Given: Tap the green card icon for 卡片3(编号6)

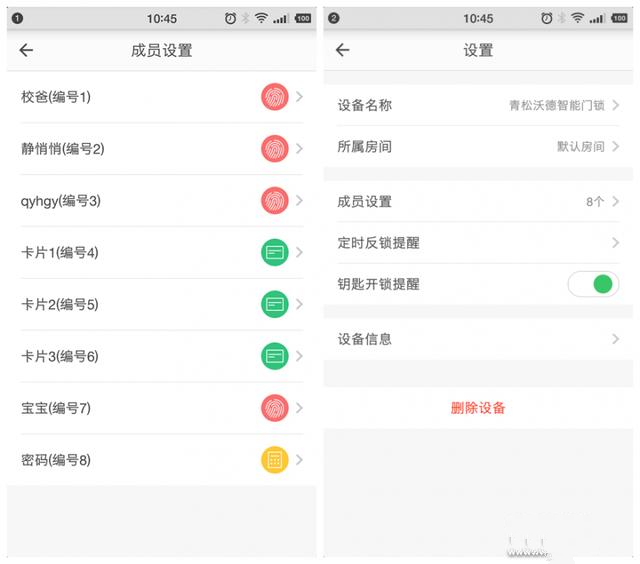Looking at the screenshot, I should pyautogui.click(x=274, y=356).
